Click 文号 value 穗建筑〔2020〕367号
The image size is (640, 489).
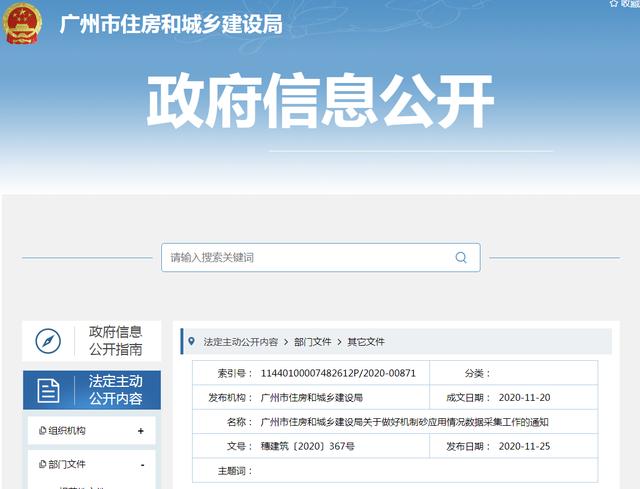point(308,446)
